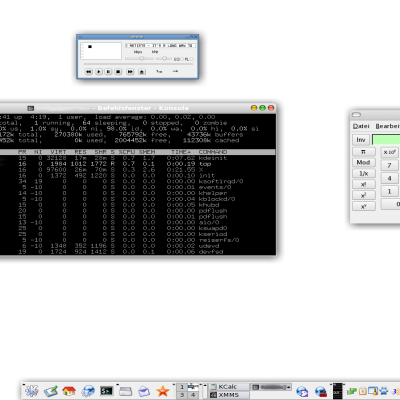Open the Home folder icon in panel
The height and width of the screenshot is (400, 400).
pyautogui.click(x=69, y=391)
